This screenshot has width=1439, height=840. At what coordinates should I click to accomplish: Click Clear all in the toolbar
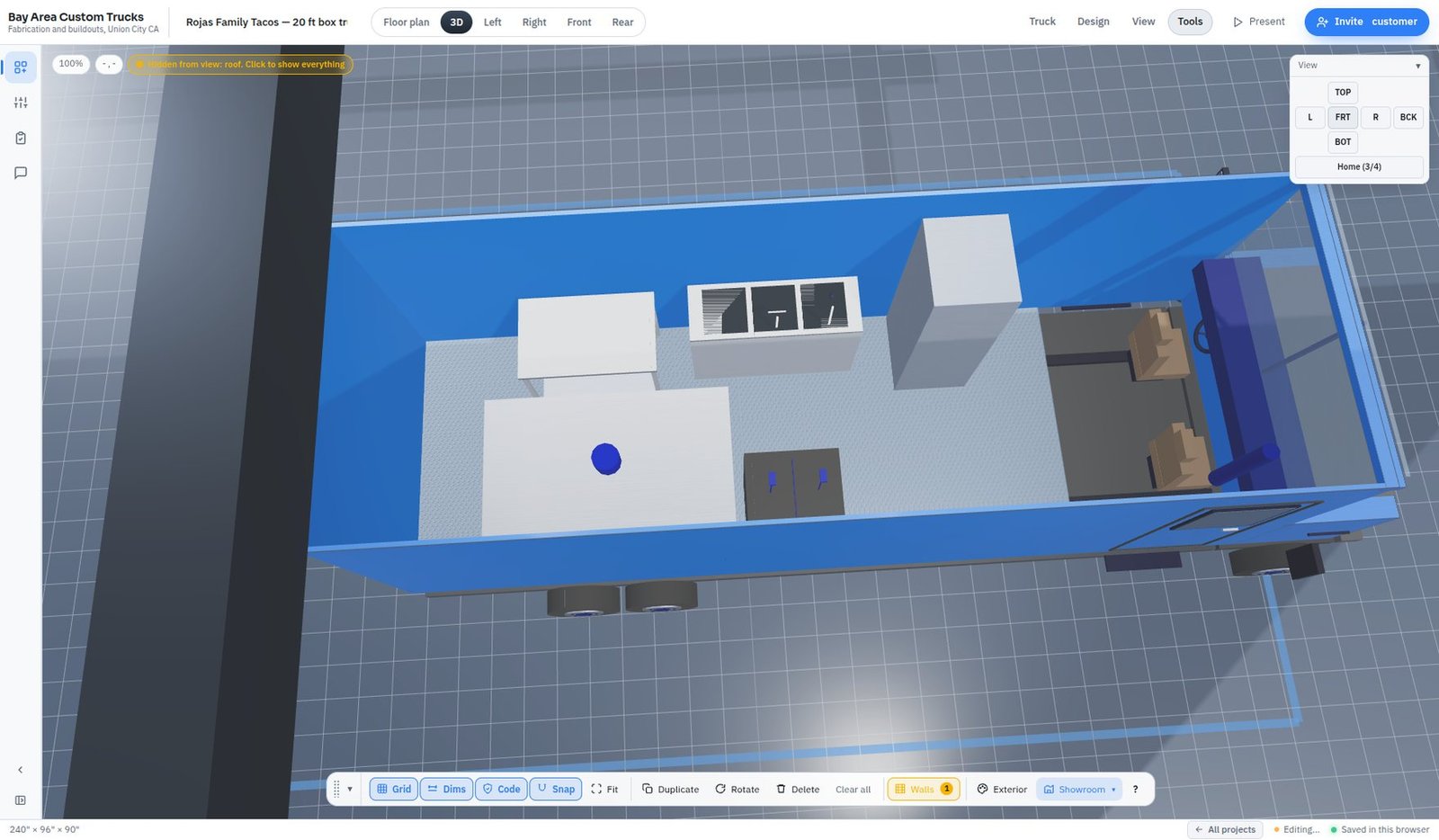[853, 790]
